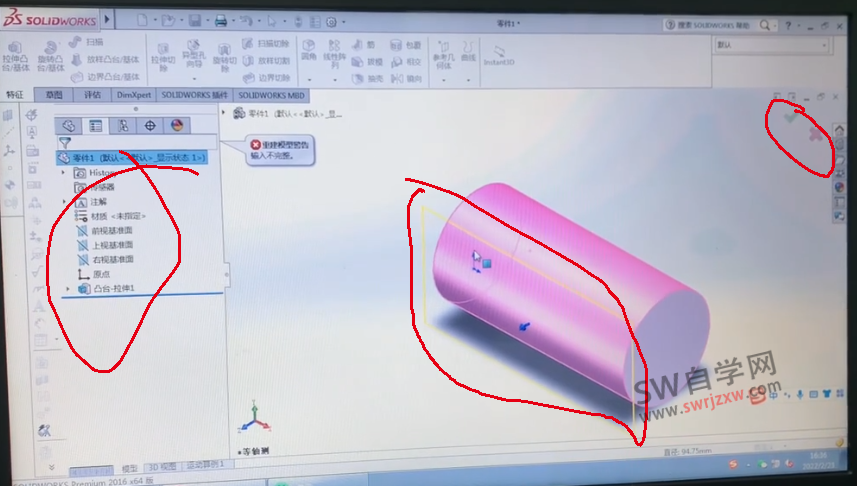Switch to the SOLIDWORKS 插件 tab

[195, 95]
